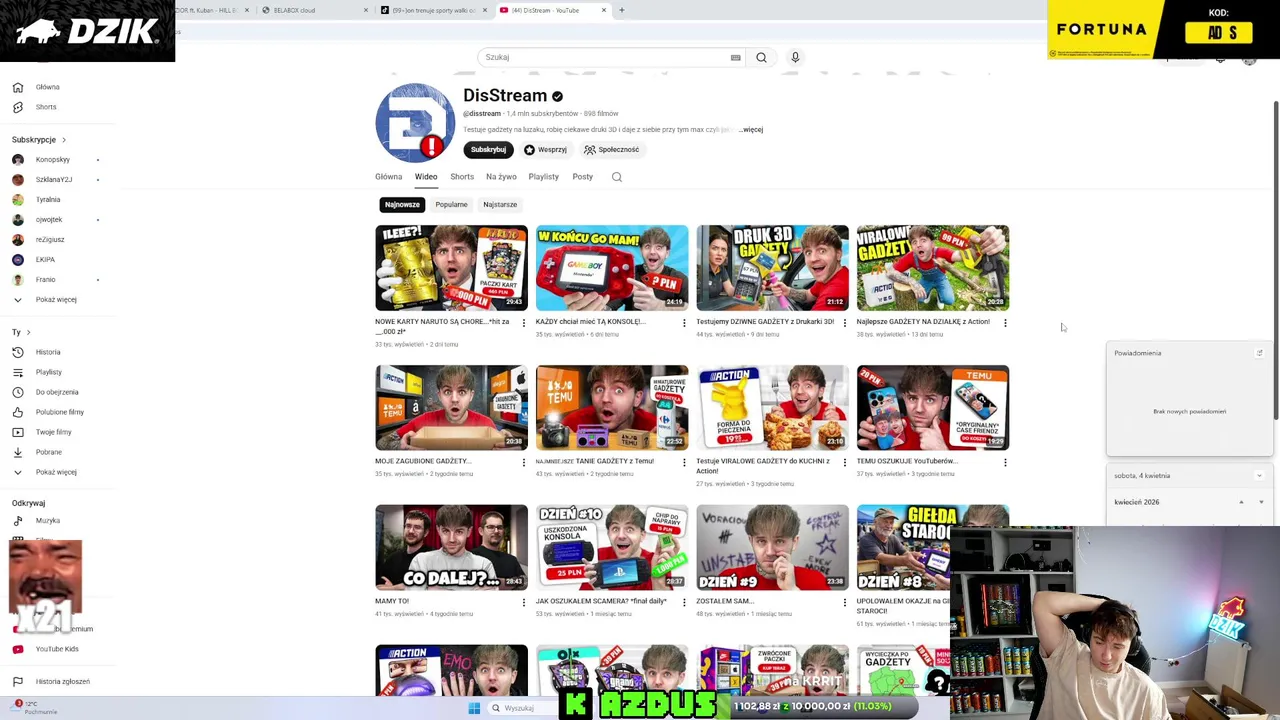1280x720 pixels.
Task: Click DisStream channel avatar
Action: (415, 122)
